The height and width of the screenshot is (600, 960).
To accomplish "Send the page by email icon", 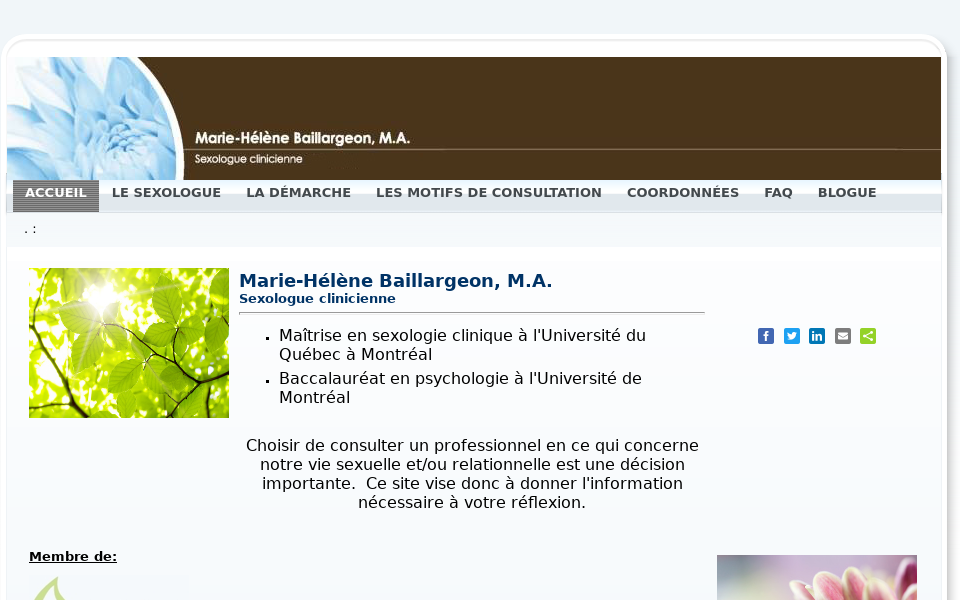I will (x=843, y=336).
